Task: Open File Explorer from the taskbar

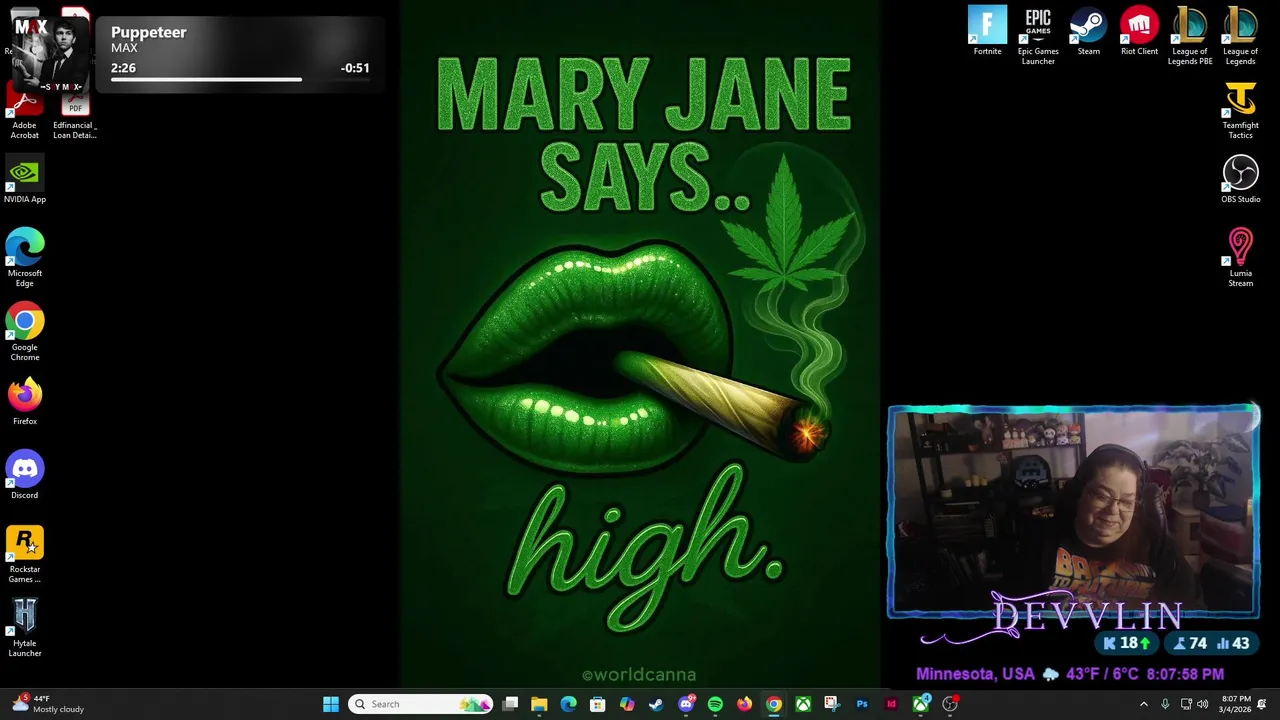Action: pyautogui.click(x=539, y=704)
